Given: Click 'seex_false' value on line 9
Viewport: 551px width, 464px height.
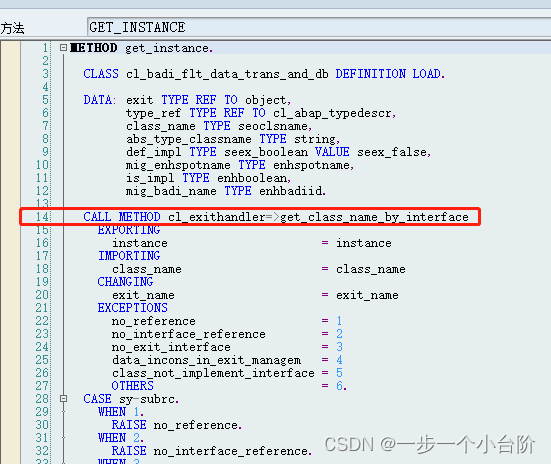Looking at the screenshot, I should 392,152.
